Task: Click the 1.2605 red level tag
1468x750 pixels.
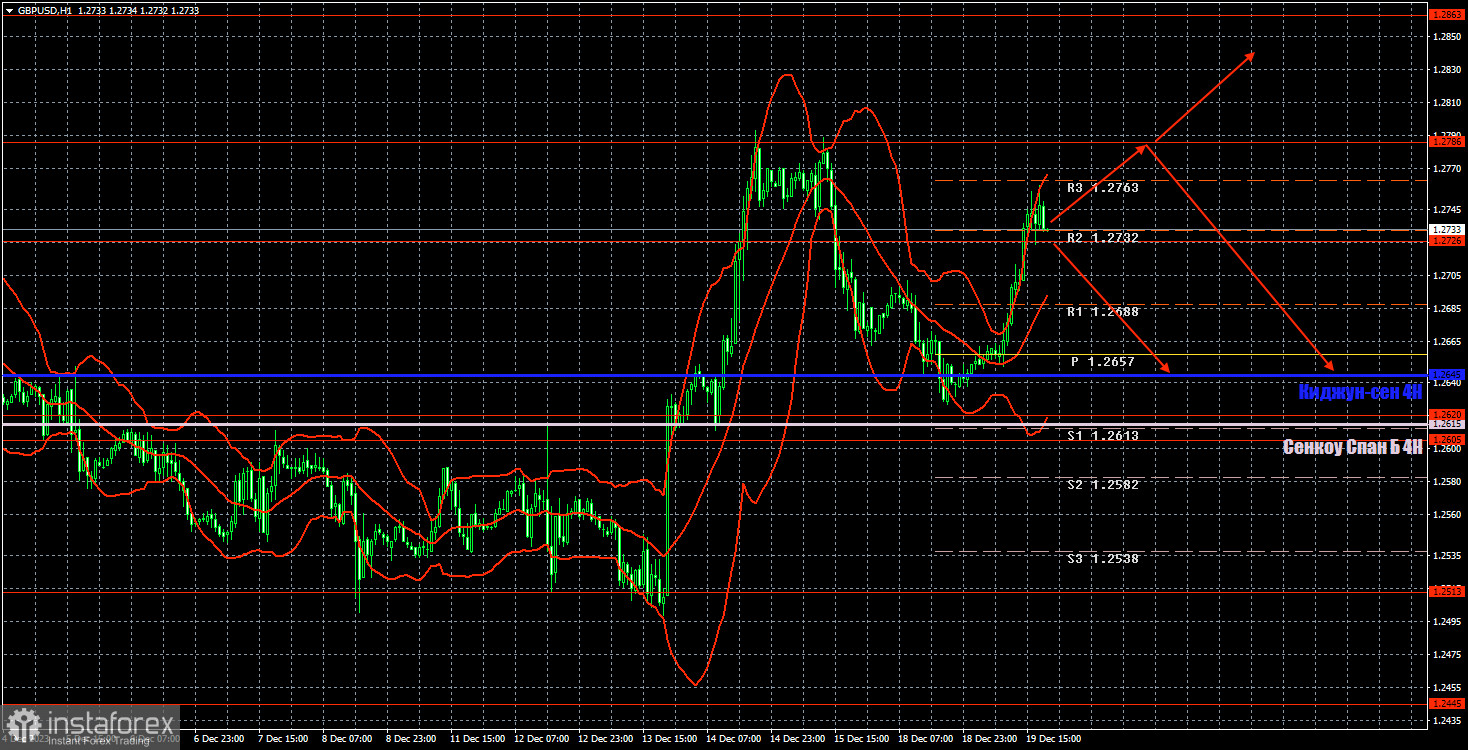Action: coord(1447,439)
